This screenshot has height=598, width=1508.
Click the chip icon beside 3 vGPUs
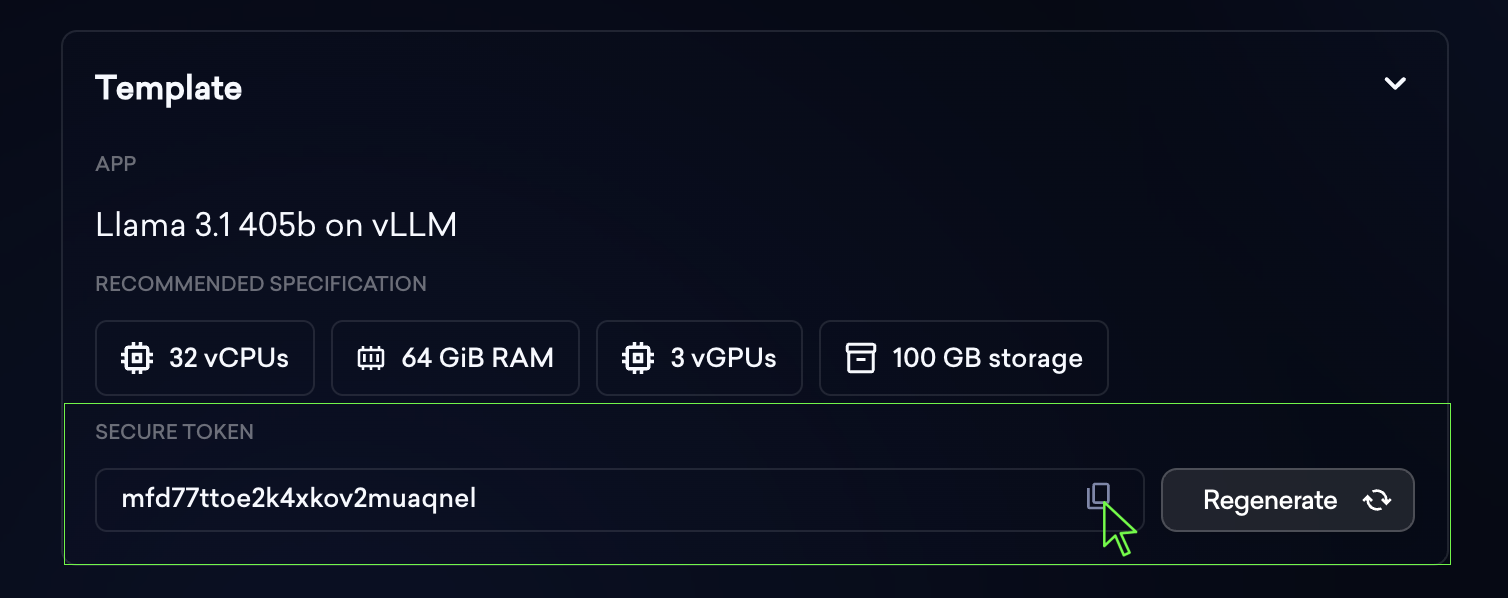637,358
